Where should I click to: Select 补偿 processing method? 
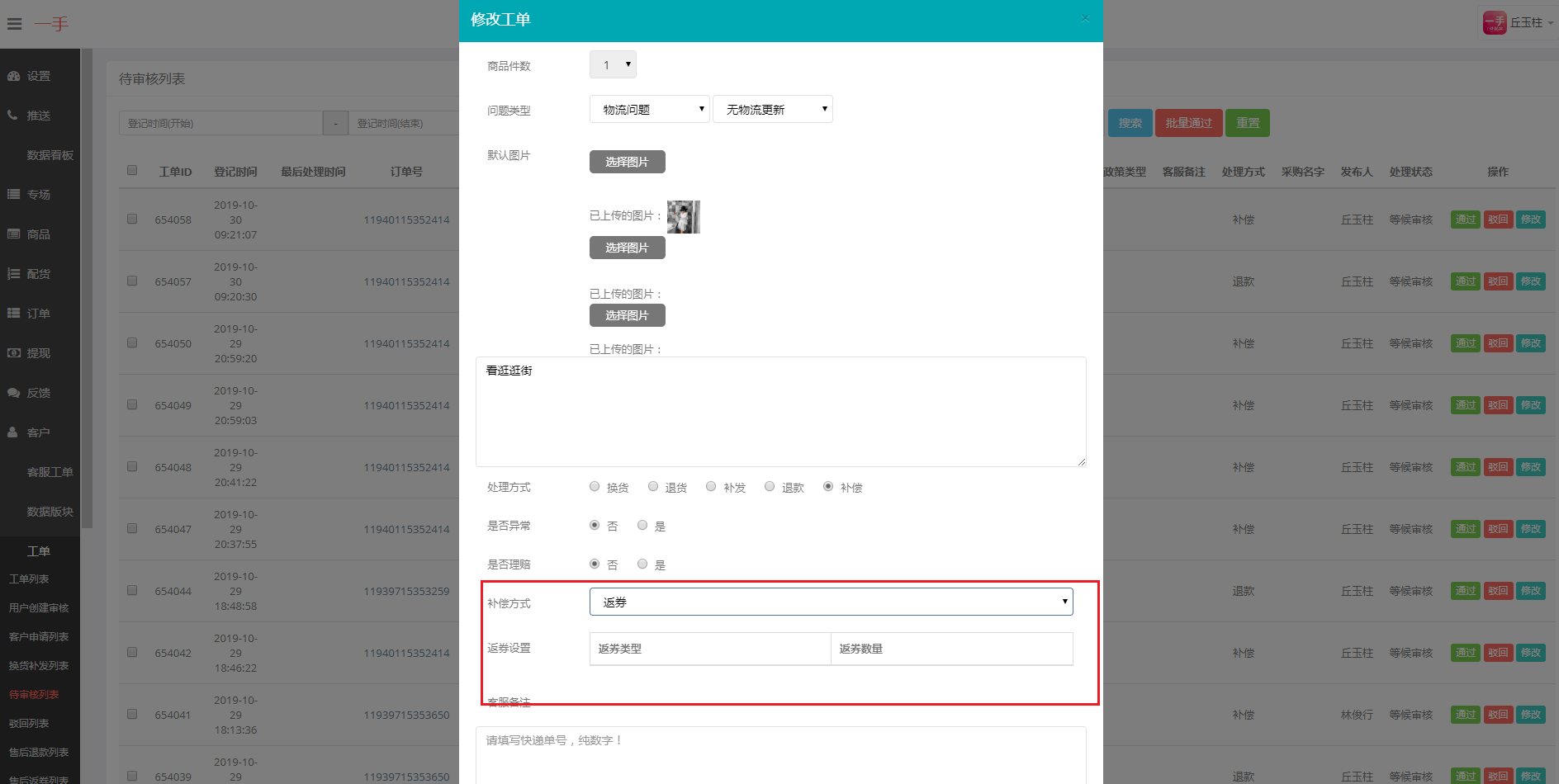coord(828,487)
